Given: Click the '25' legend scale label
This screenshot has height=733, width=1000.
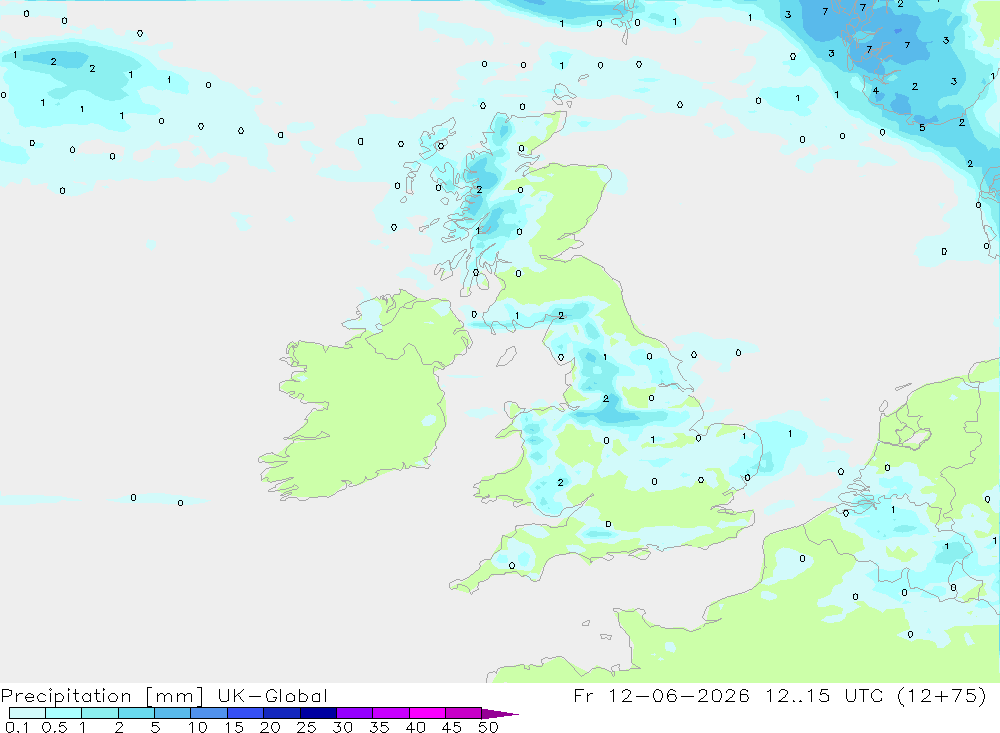Looking at the screenshot, I should tap(307, 727).
